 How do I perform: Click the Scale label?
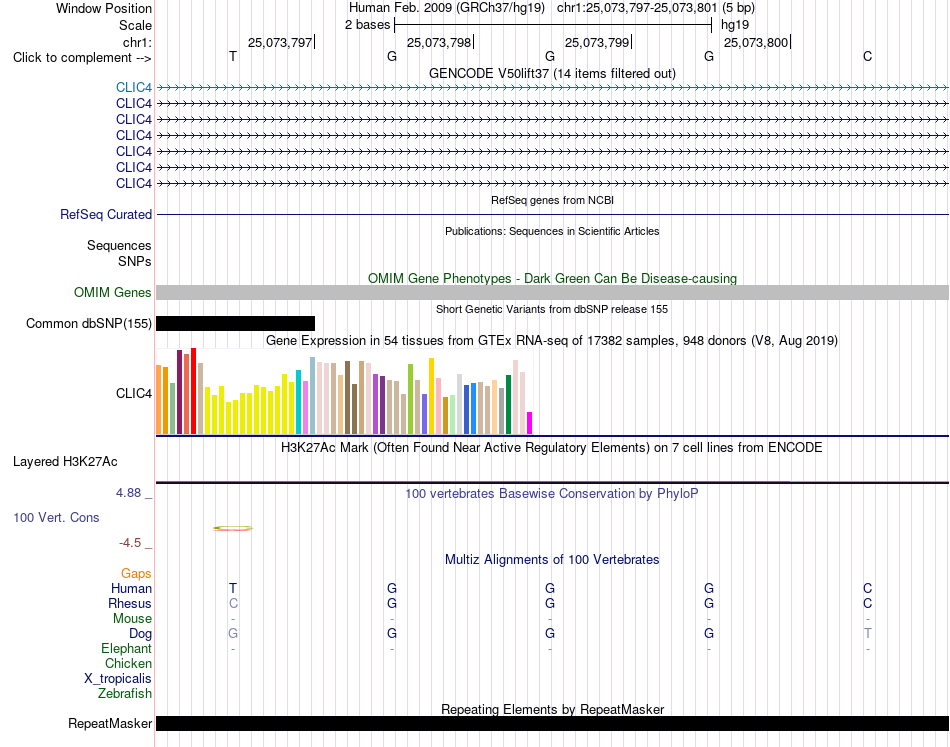coord(135,25)
